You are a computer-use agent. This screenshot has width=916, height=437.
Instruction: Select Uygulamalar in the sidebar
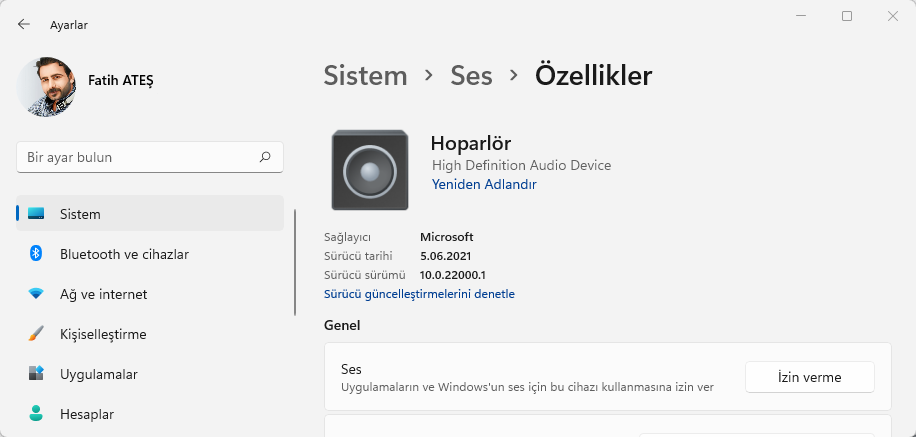[98, 374]
